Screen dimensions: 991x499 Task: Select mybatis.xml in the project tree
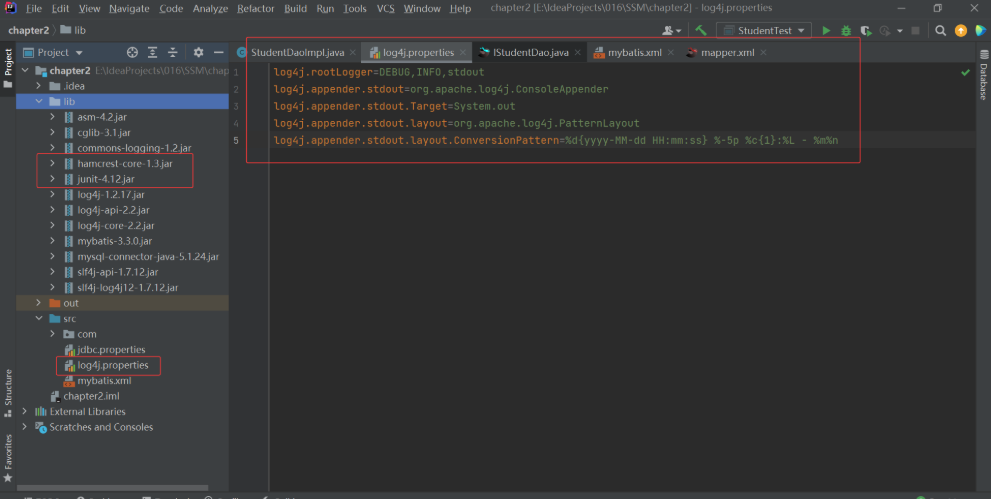tap(104, 381)
